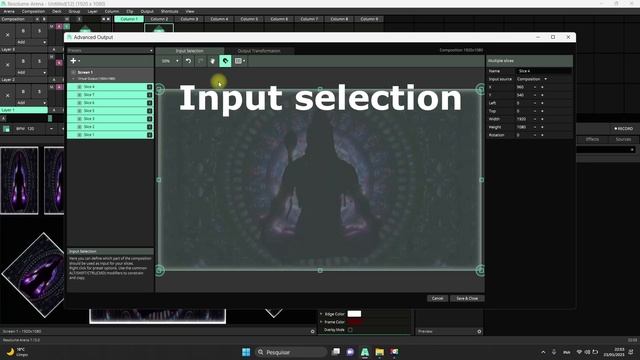640x360 pixels.
Task: Click the gear icon in the Preview panel
Action: tap(479, 331)
